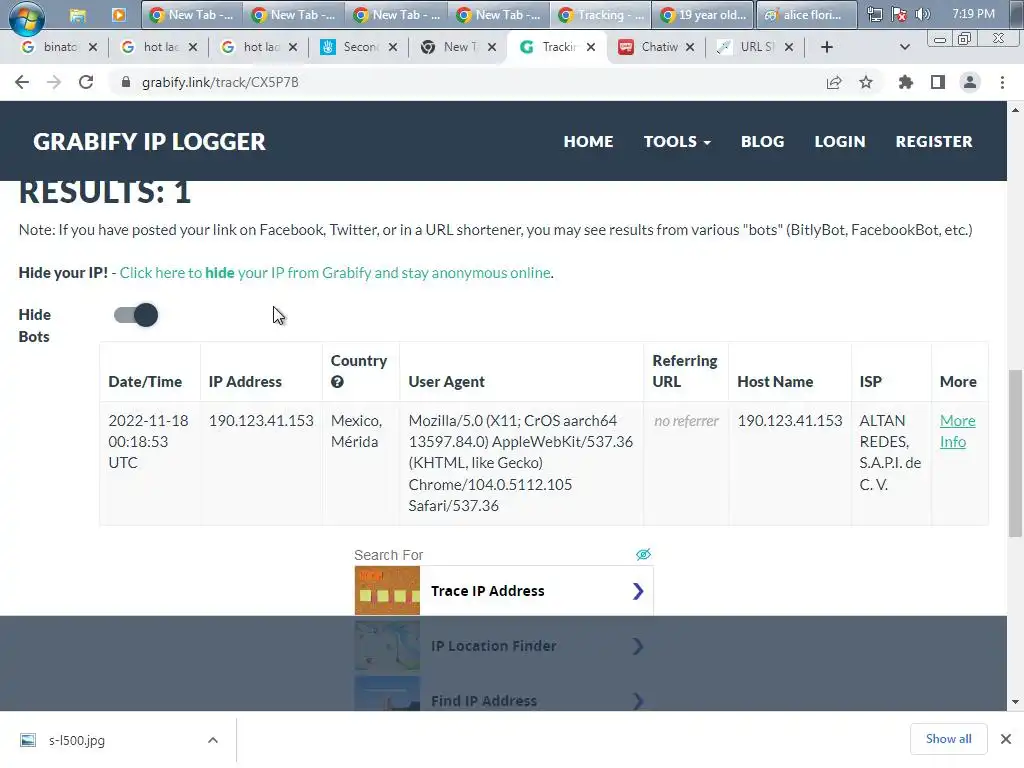1024x768 pixels.
Task: Open the extensions puzzle icon
Action: 906,82
